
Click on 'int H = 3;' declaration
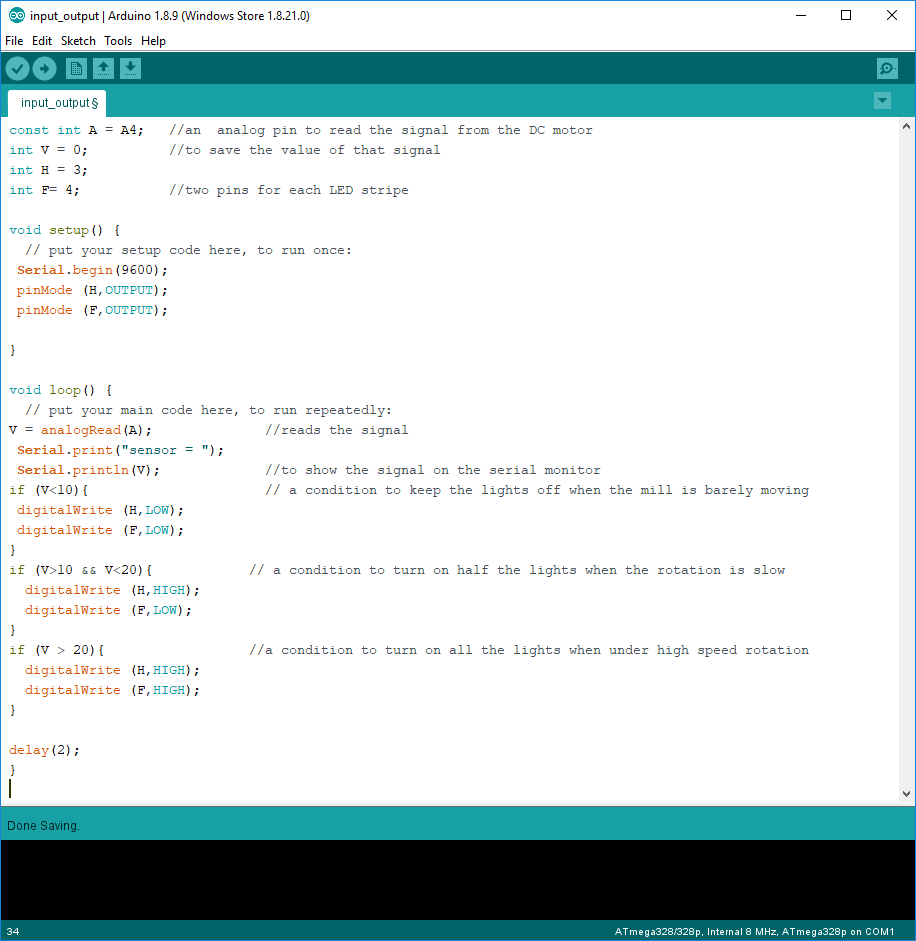[x=48, y=170]
